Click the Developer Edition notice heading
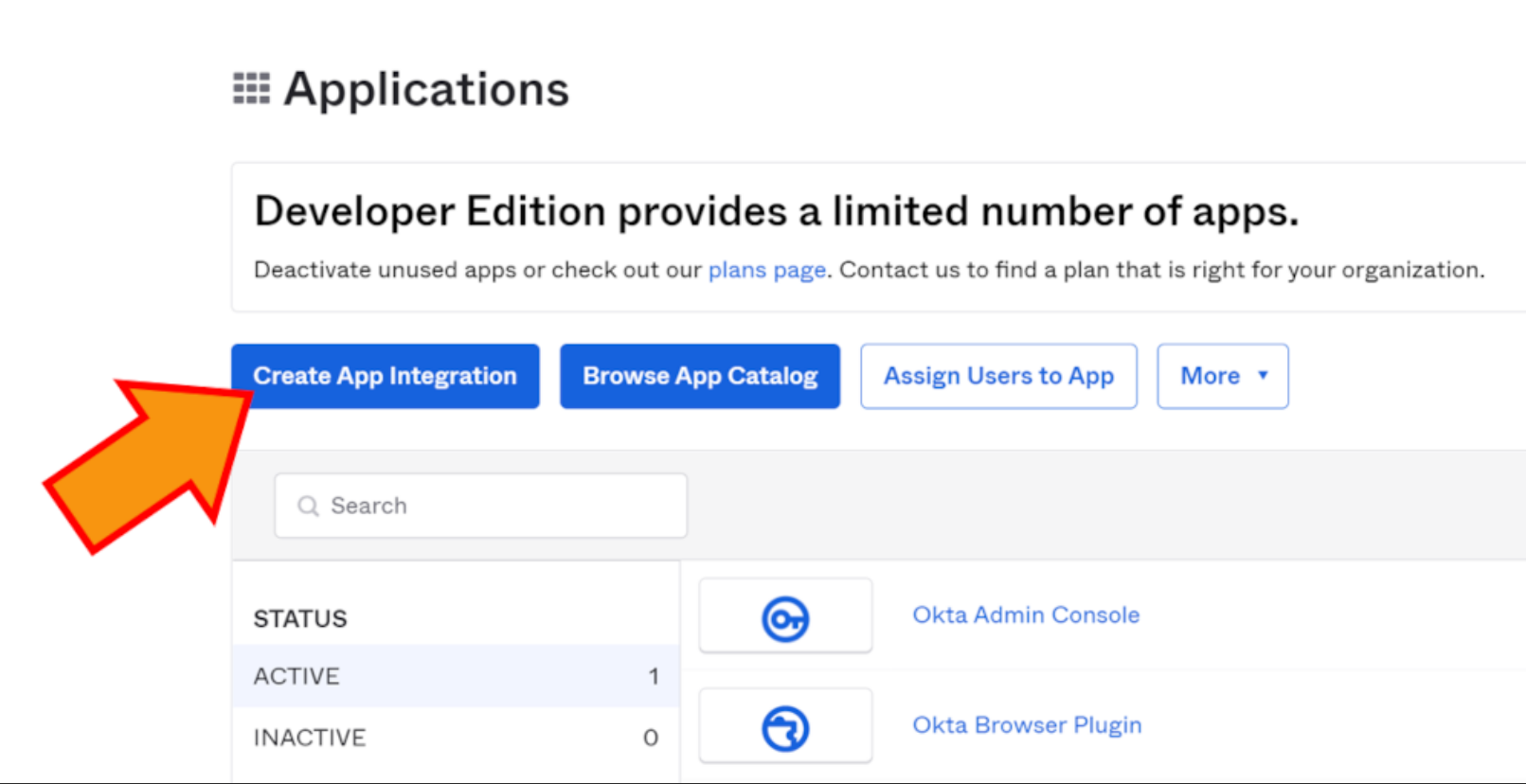This screenshot has height=784, width=1526. click(776, 211)
